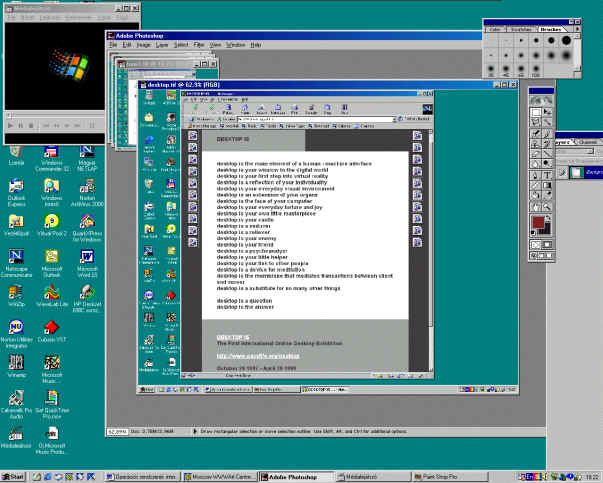The image size is (603, 483).
Task: Reset to default colors icon
Action: 533,233
